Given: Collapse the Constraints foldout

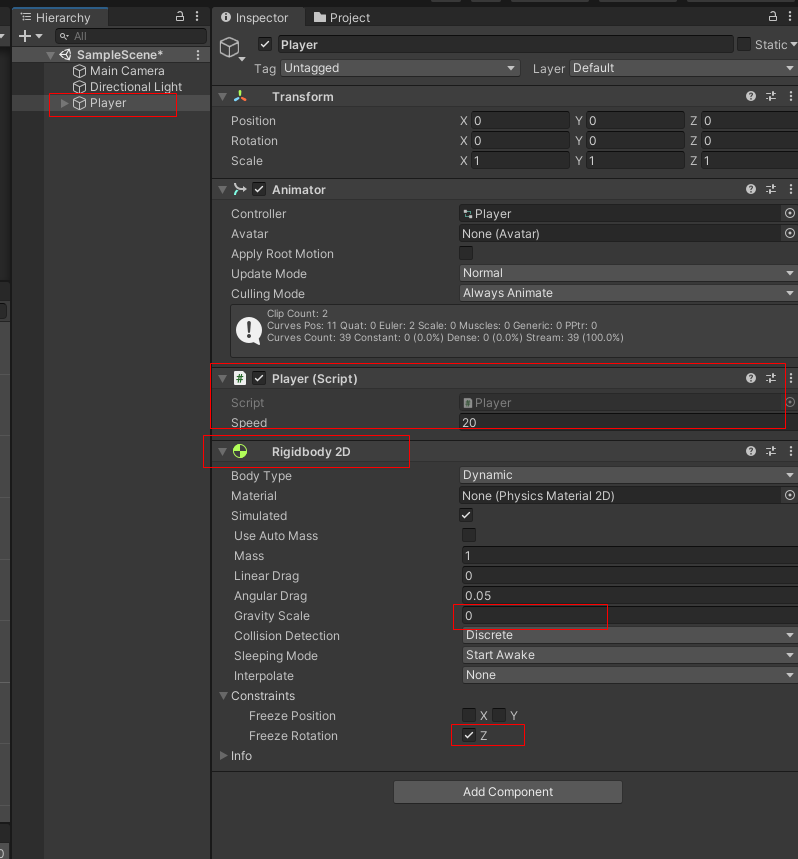Looking at the screenshot, I should (x=223, y=696).
